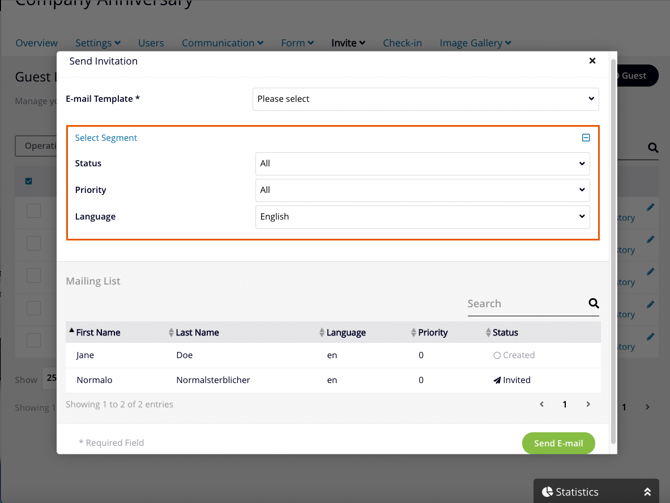Collapse the Select Segment panel icon
This screenshot has width=670, height=503.
(586, 138)
